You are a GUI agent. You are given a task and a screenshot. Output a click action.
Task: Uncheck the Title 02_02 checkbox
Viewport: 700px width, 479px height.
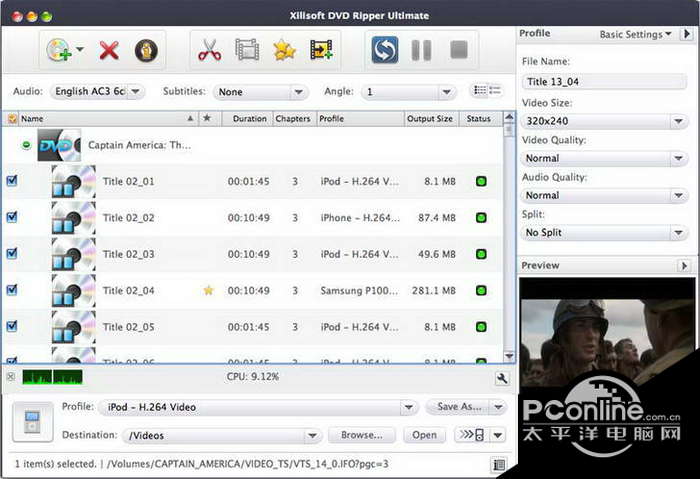[x=12, y=217]
